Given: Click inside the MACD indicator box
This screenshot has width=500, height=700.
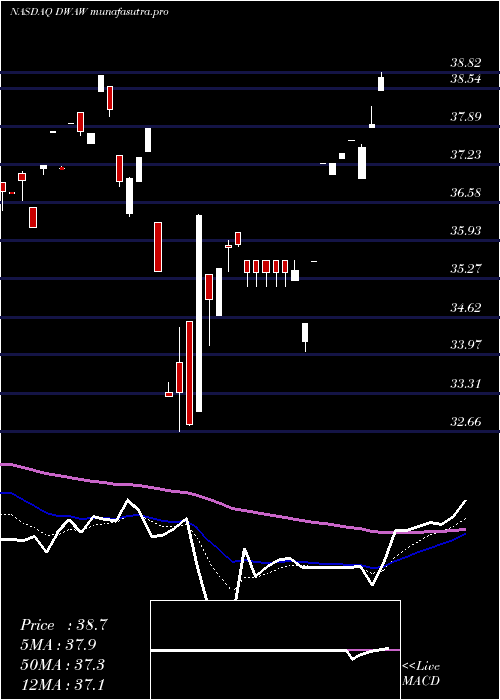Looking at the screenshot, I should tap(275, 650).
